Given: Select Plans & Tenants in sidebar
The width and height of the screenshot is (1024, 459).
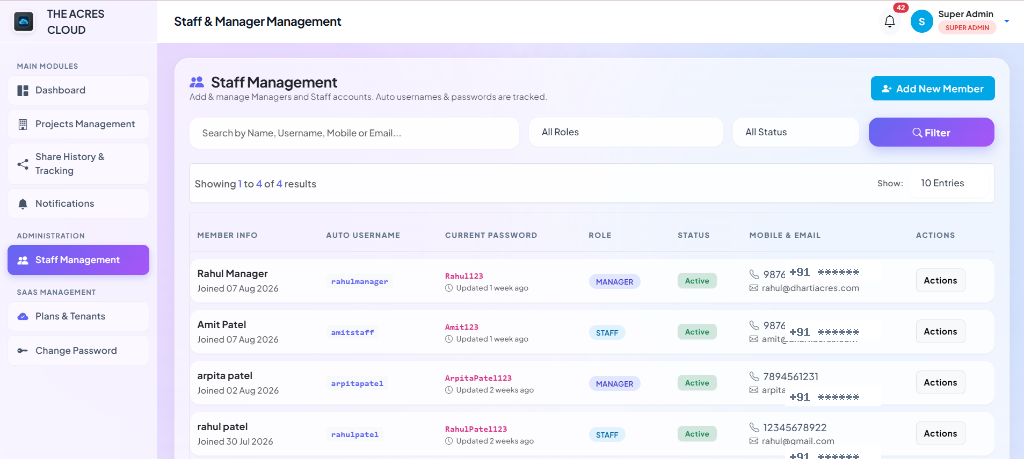Looking at the screenshot, I should (78, 317).
